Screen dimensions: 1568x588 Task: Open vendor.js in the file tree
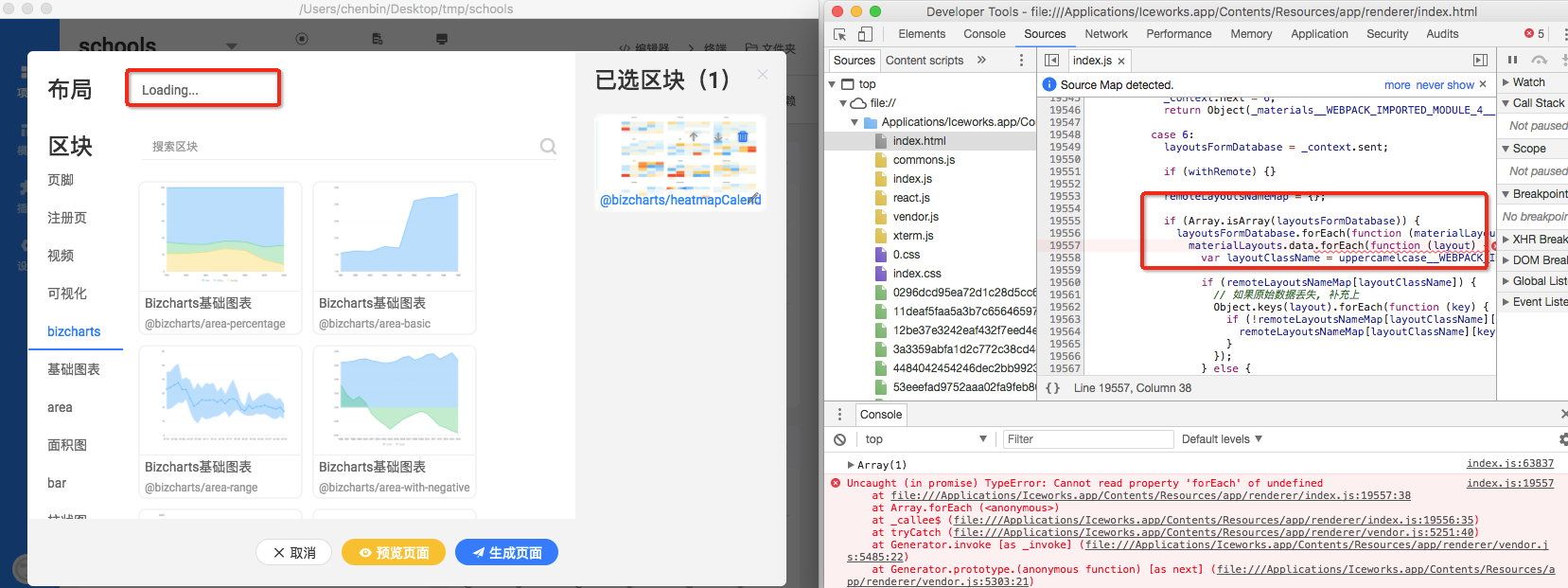(914, 217)
